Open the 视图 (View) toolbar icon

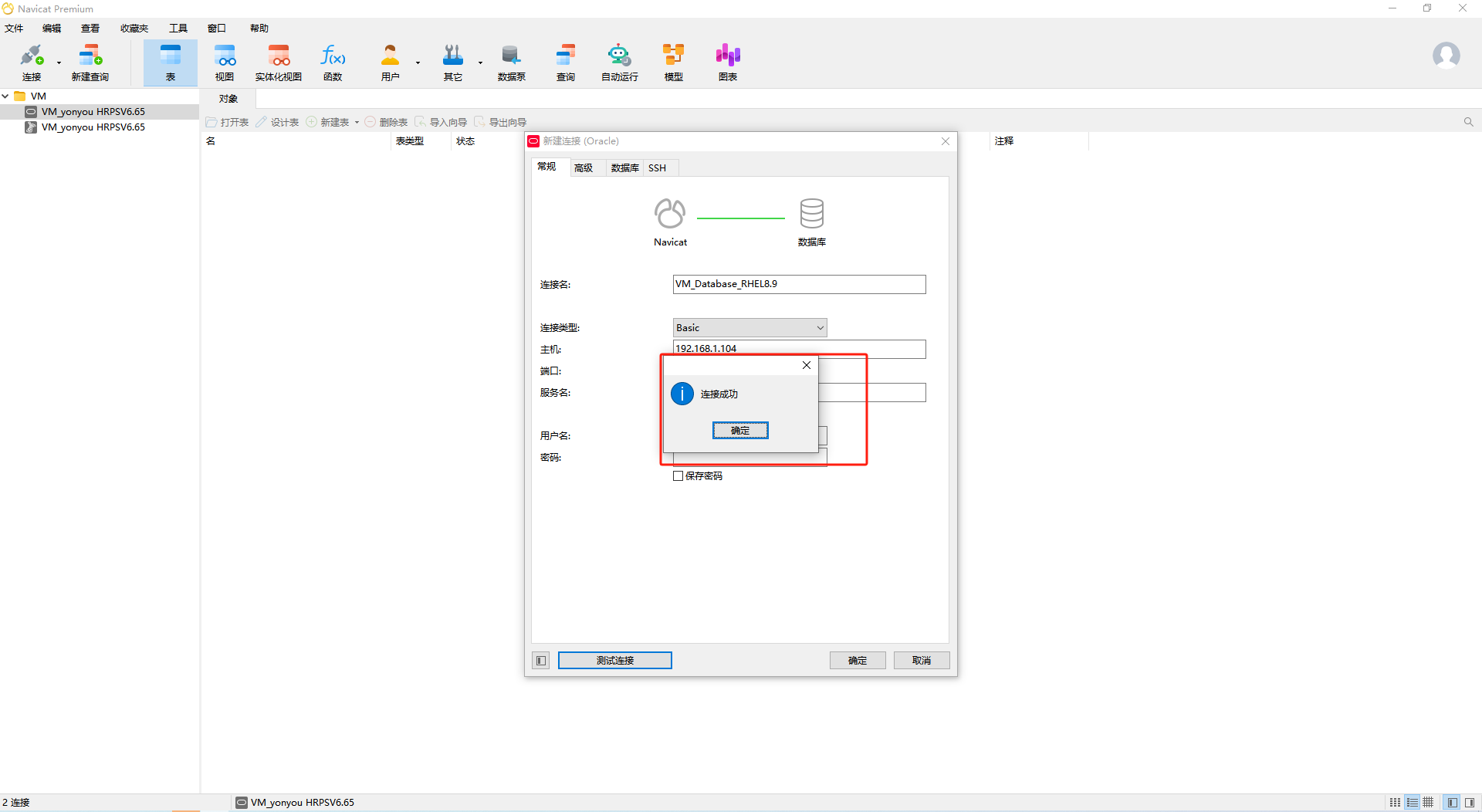tap(225, 62)
